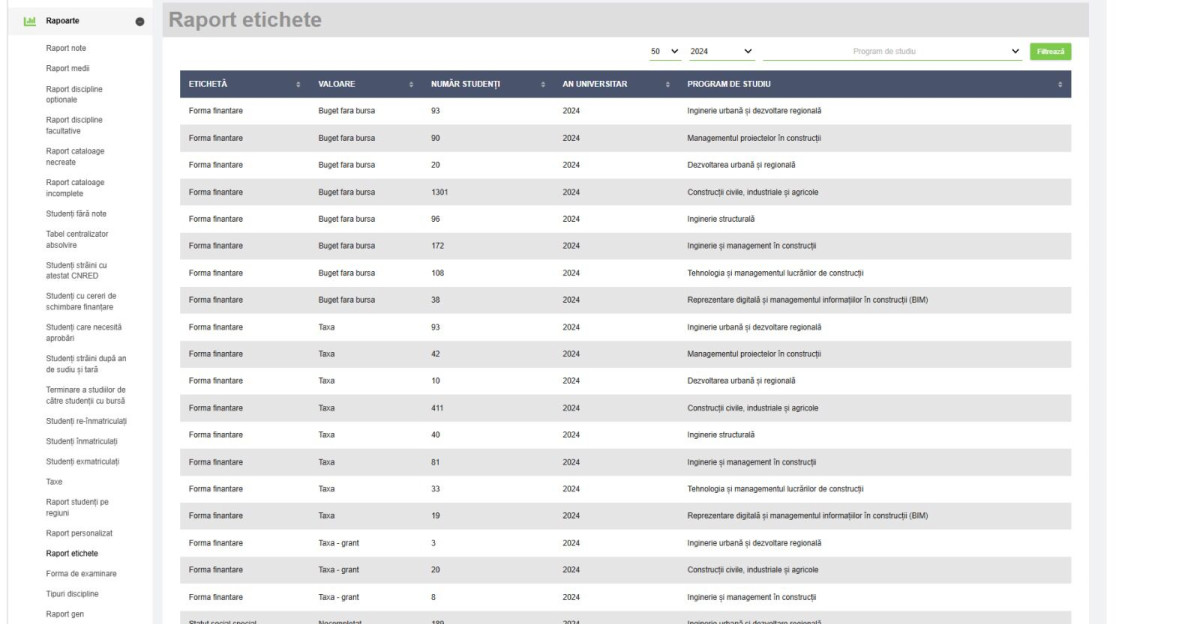Click the student count 1301 cell
The width and height of the screenshot is (1200, 624).
point(439,192)
